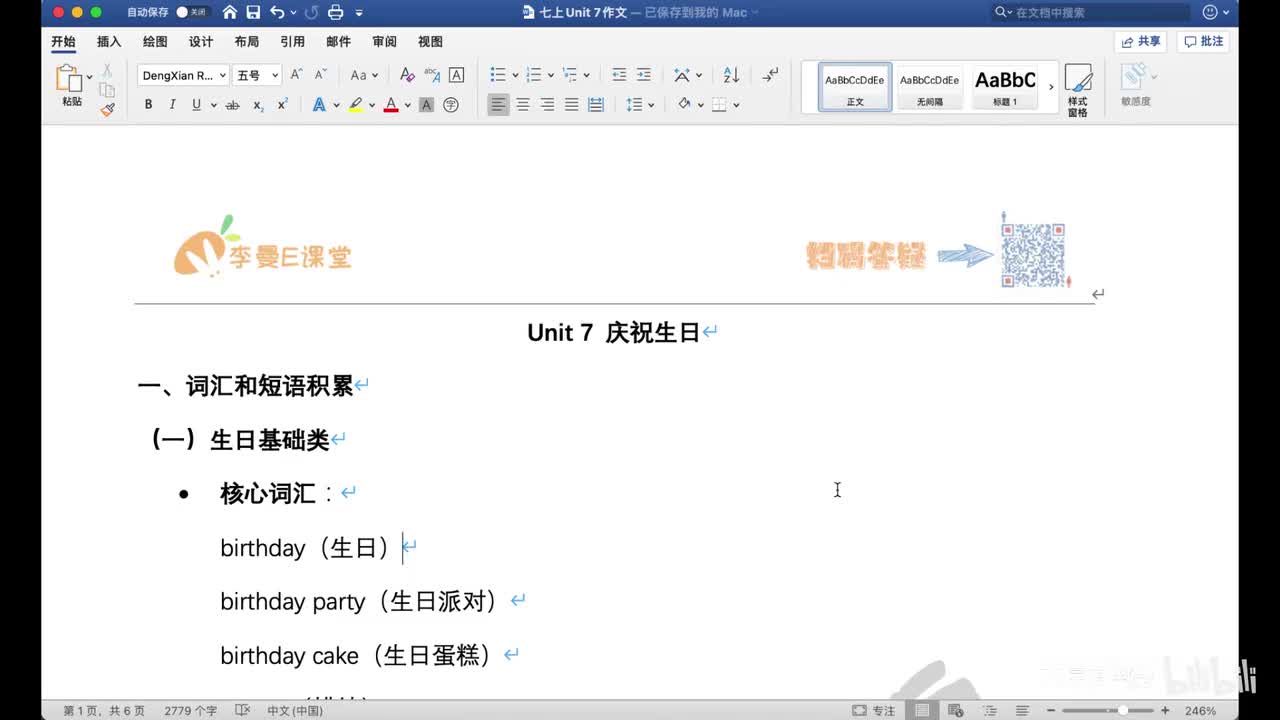Toggle underline formatting
Screen dimensions: 1280x720
[196, 105]
